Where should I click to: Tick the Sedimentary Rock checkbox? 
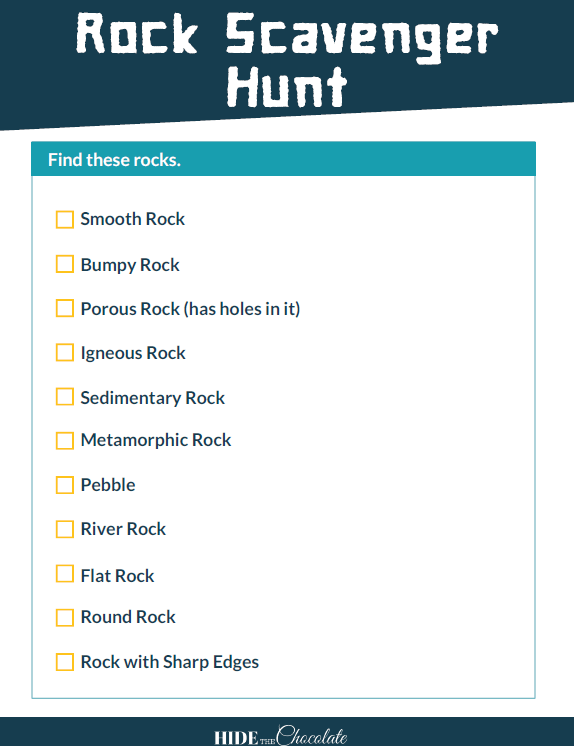pyautogui.click(x=65, y=397)
